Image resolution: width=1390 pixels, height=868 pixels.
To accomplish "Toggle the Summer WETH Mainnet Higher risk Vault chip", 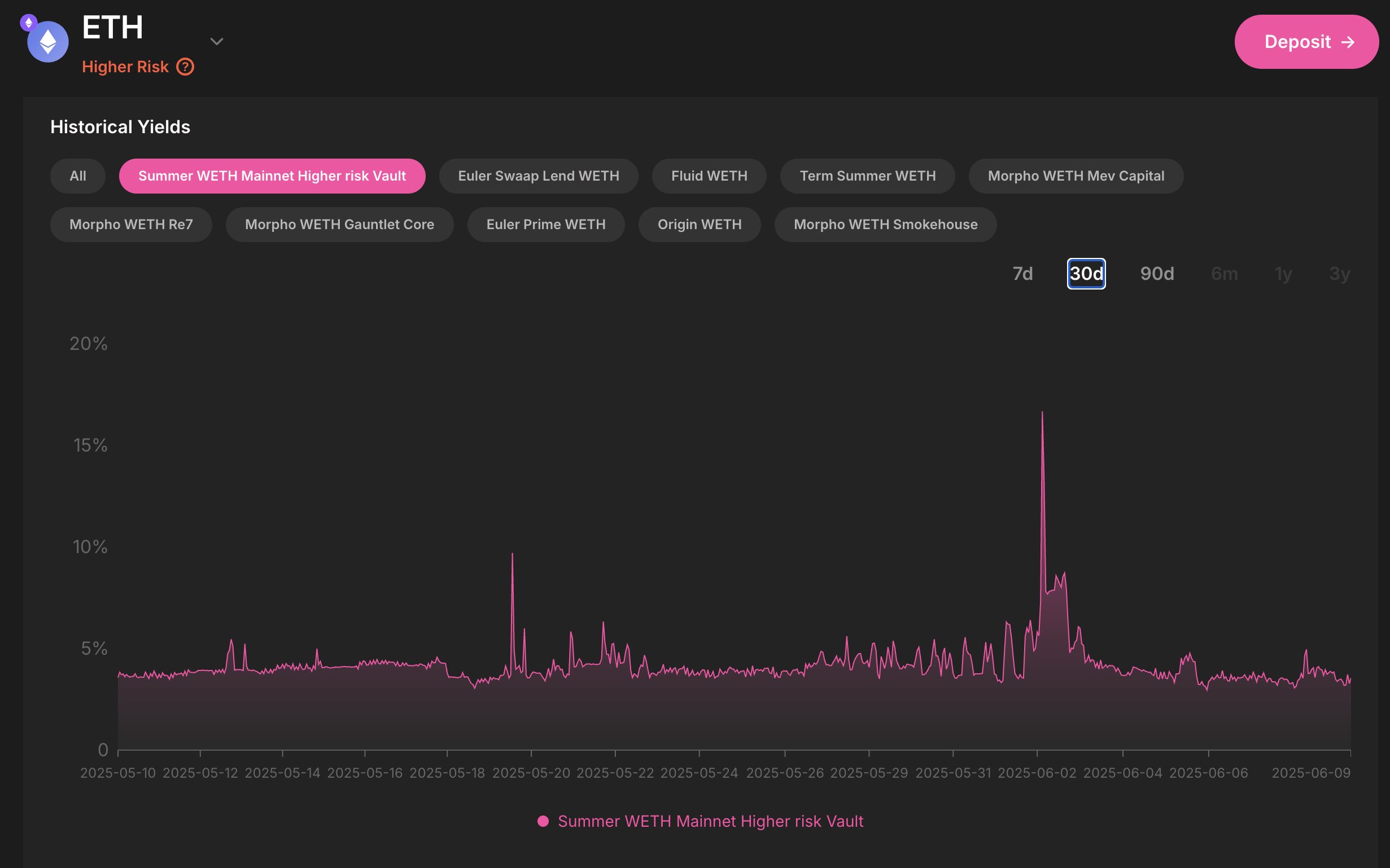I will [x=272, y=176].
